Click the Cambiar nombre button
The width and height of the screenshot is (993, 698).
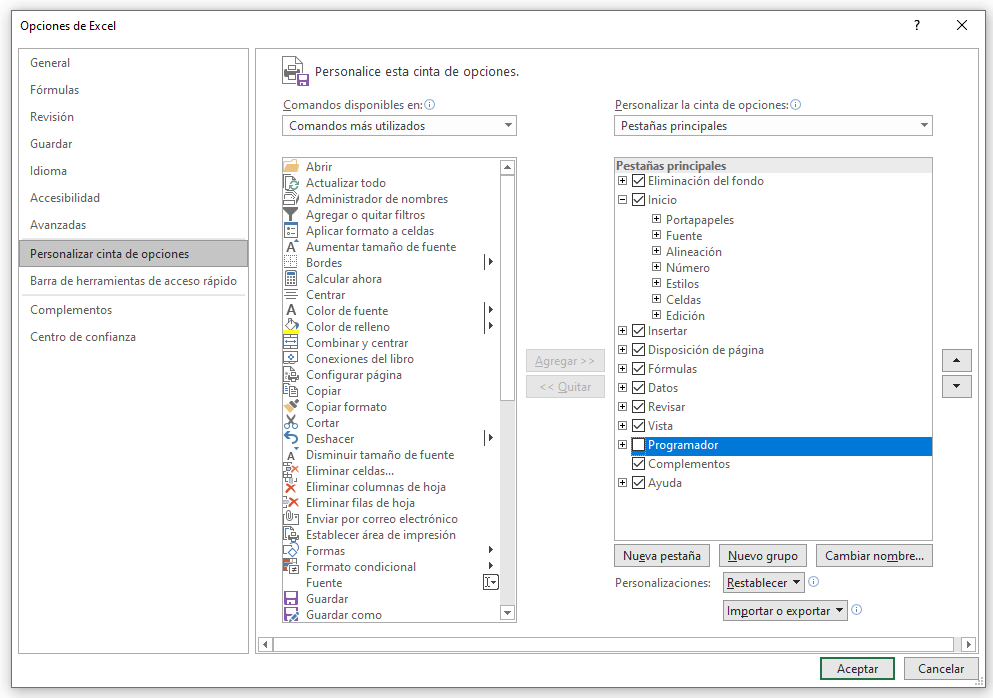[874, 556]
